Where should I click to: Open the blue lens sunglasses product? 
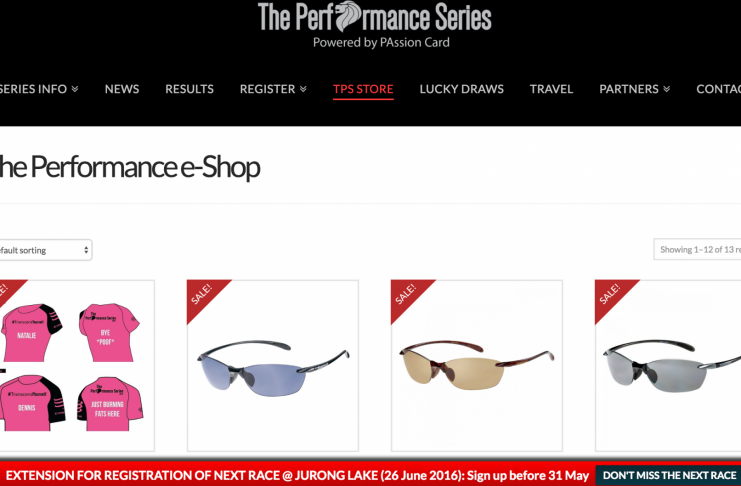(x=273, y=365)
